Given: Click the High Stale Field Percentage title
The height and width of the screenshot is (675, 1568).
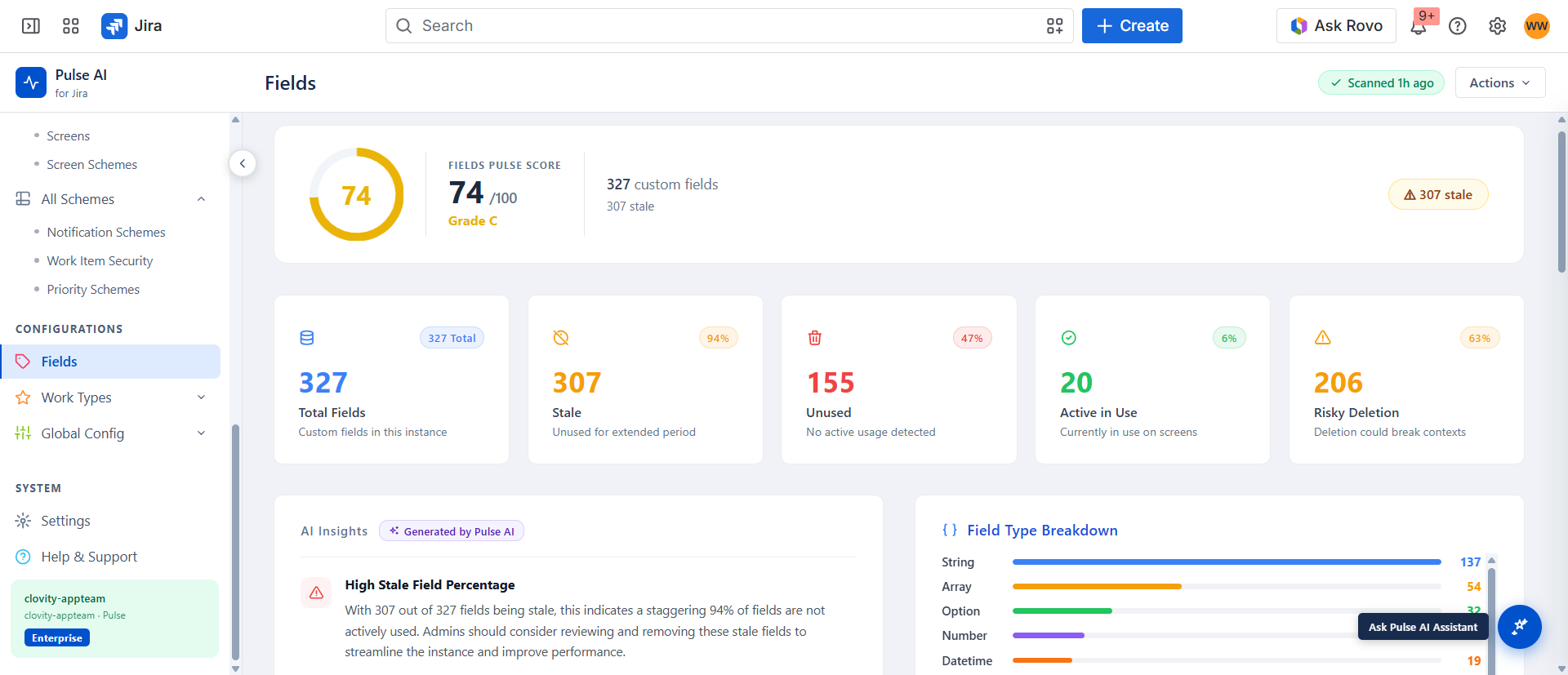Looking at the screenshot, I should 430,585.
